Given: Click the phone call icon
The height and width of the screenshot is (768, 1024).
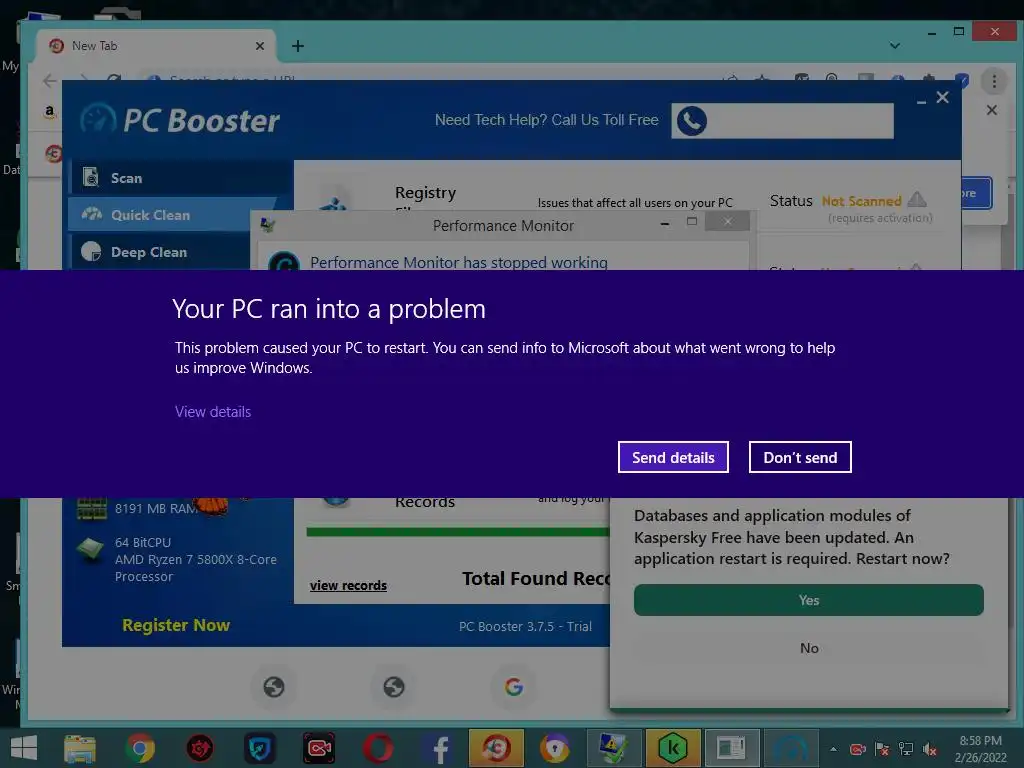Looking at the screenshot, I should [692, 121].
